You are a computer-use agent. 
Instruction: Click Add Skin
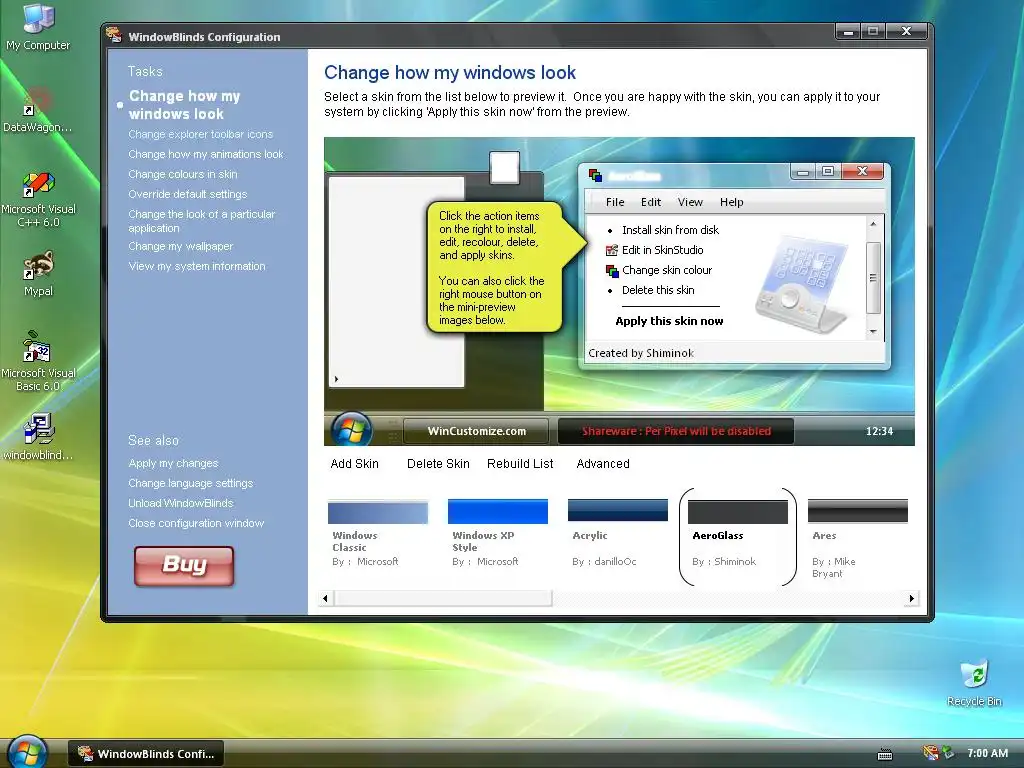pyautogui.click(x=354, y=464)
